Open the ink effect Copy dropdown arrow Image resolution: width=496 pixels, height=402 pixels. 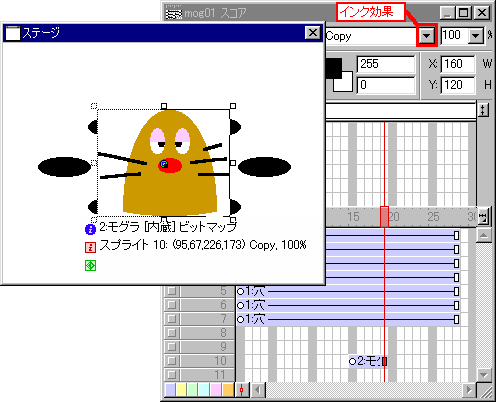[427, 36]
